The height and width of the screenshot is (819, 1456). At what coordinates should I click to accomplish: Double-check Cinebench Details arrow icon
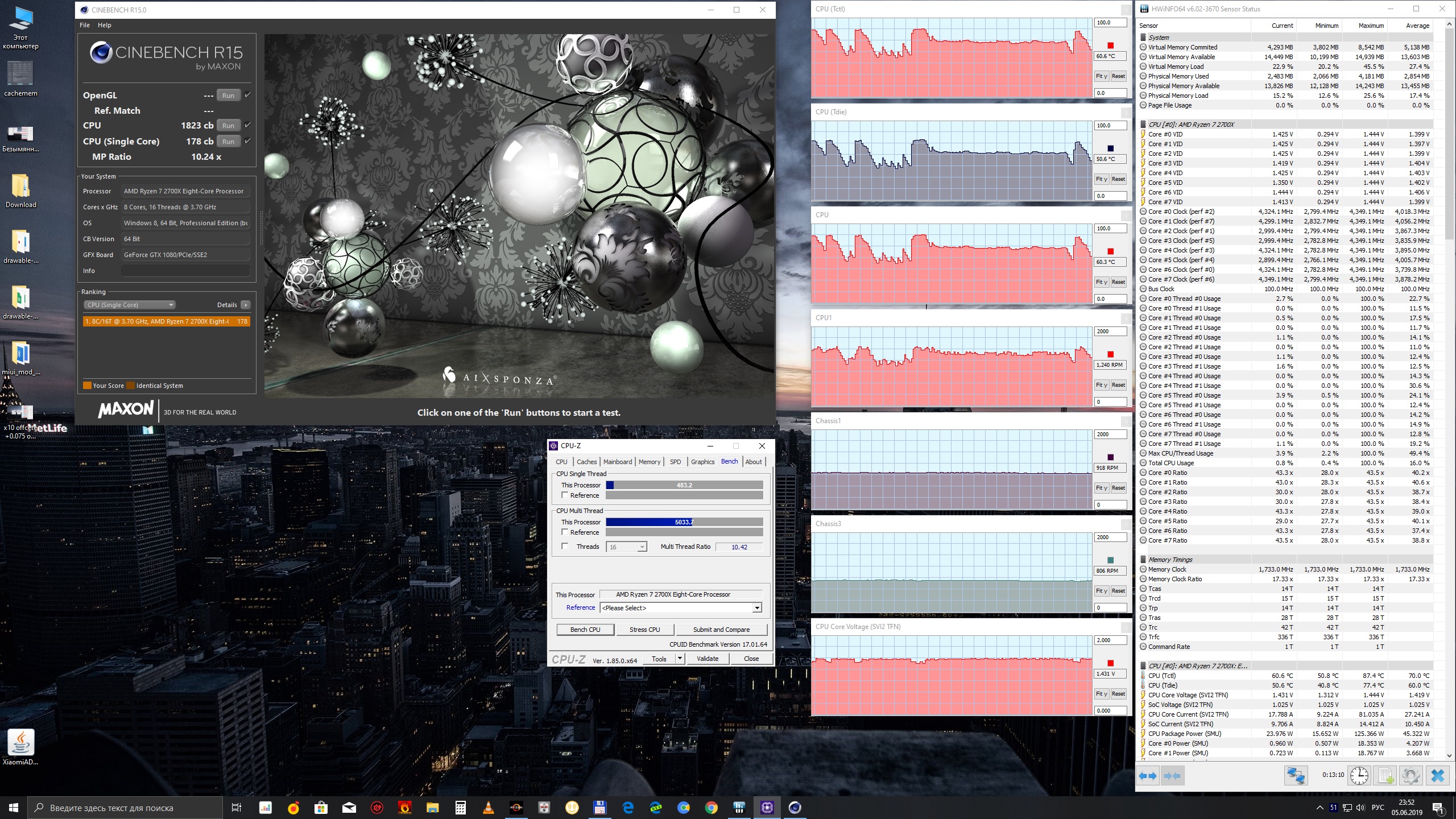(246, 305)
